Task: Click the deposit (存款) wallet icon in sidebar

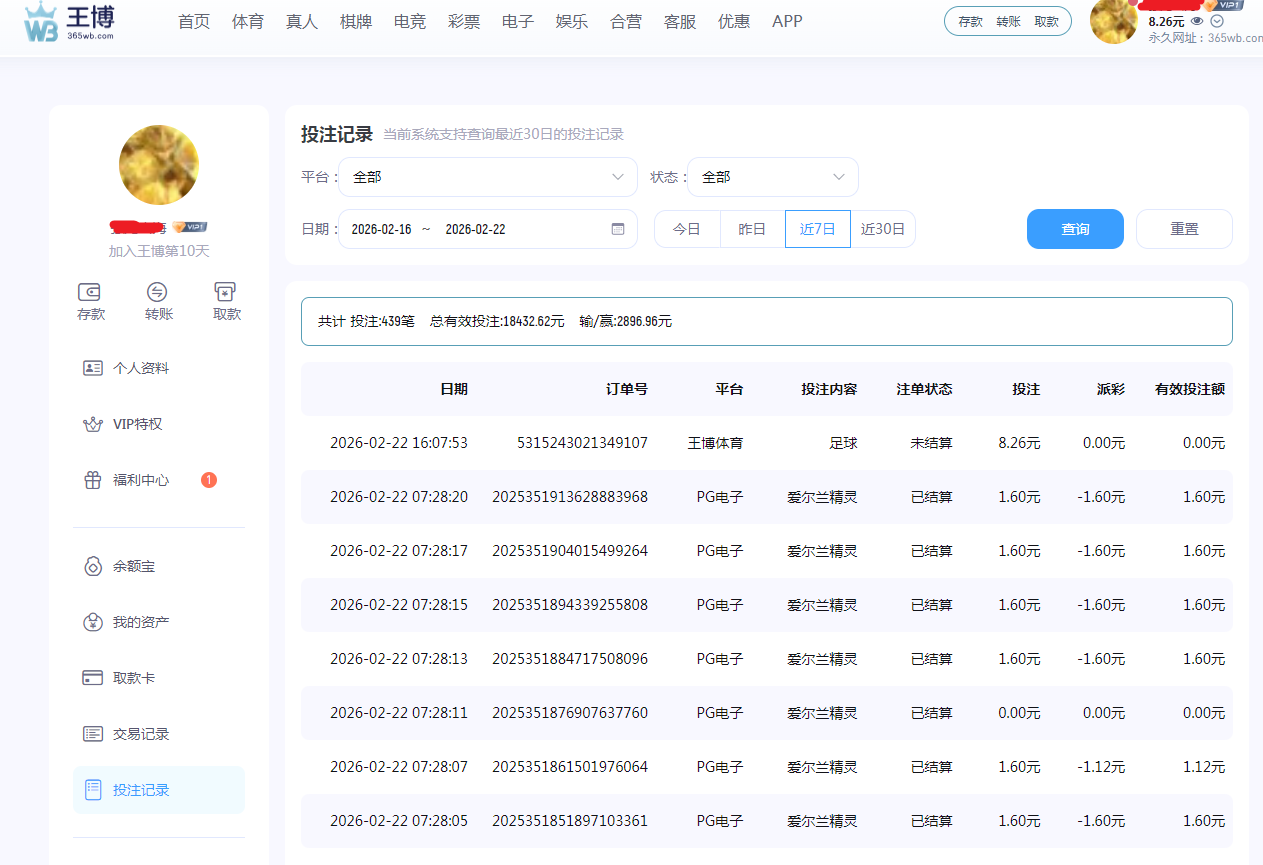Action: 90,292
